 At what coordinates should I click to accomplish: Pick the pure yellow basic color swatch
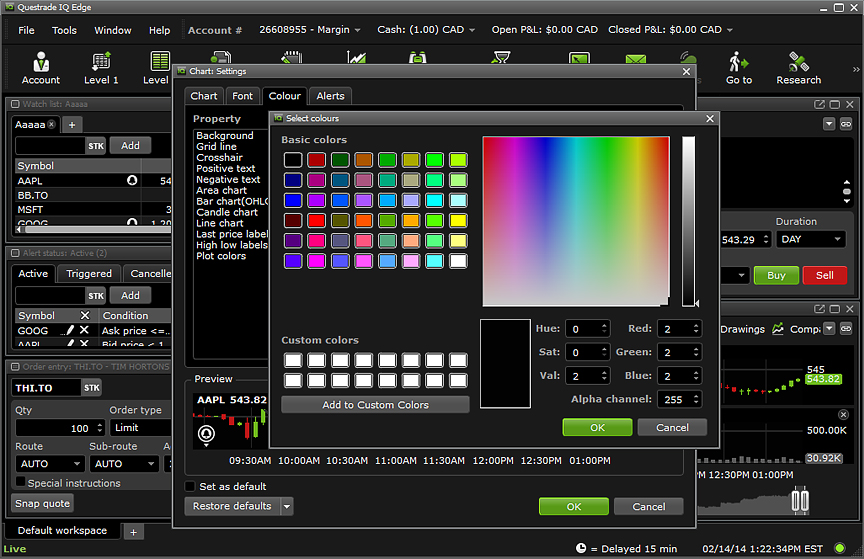[x=458, y=221]
